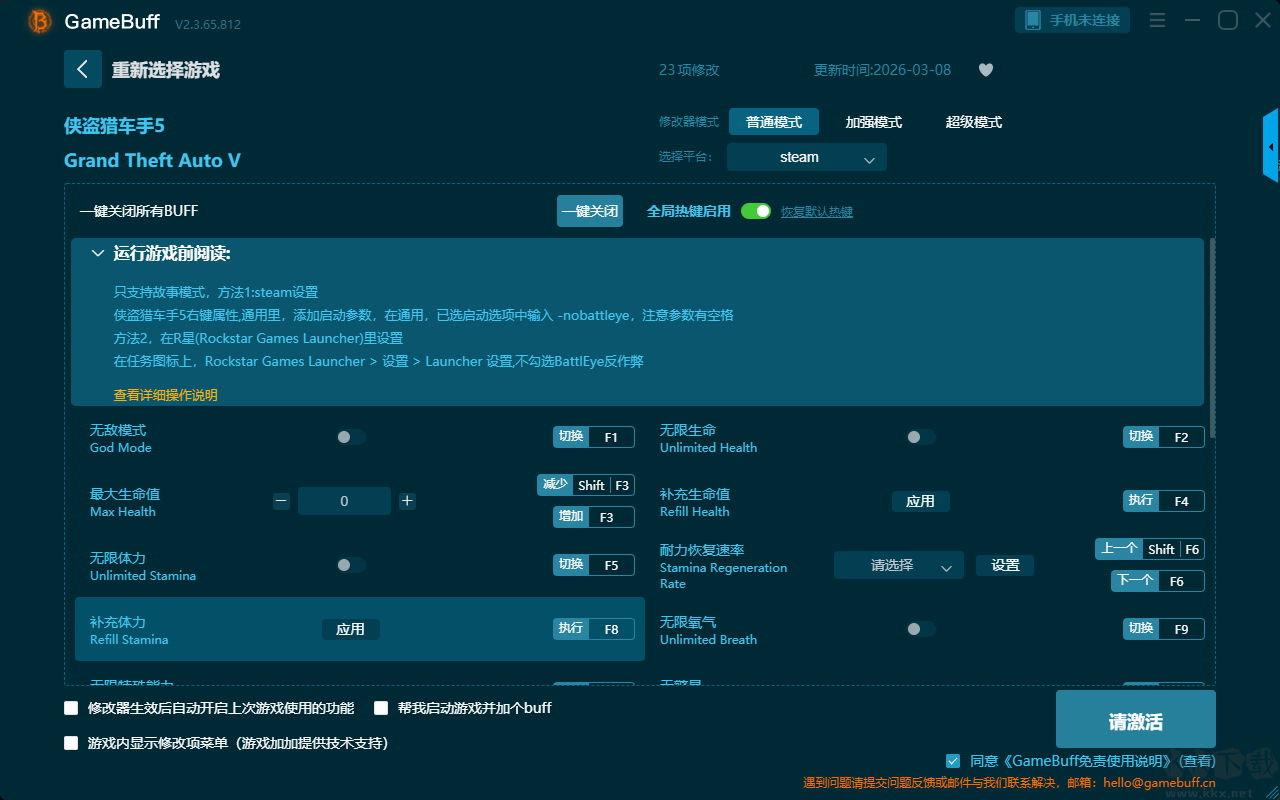1280x800 pixels.
Task: Click the GameBuff logo icon
Action: [40, 21]
